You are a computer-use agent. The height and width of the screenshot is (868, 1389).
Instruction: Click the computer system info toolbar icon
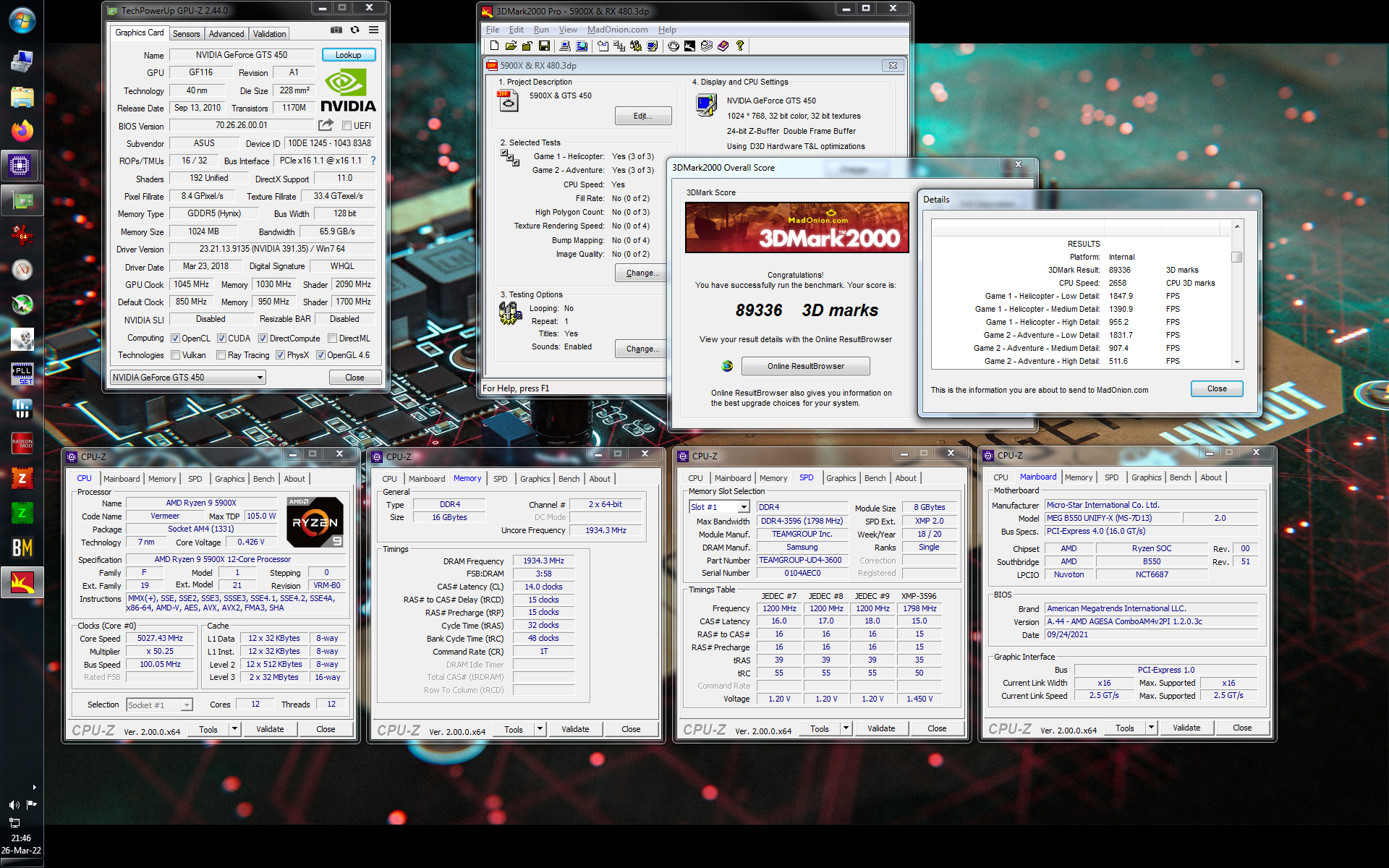point(565,46)
